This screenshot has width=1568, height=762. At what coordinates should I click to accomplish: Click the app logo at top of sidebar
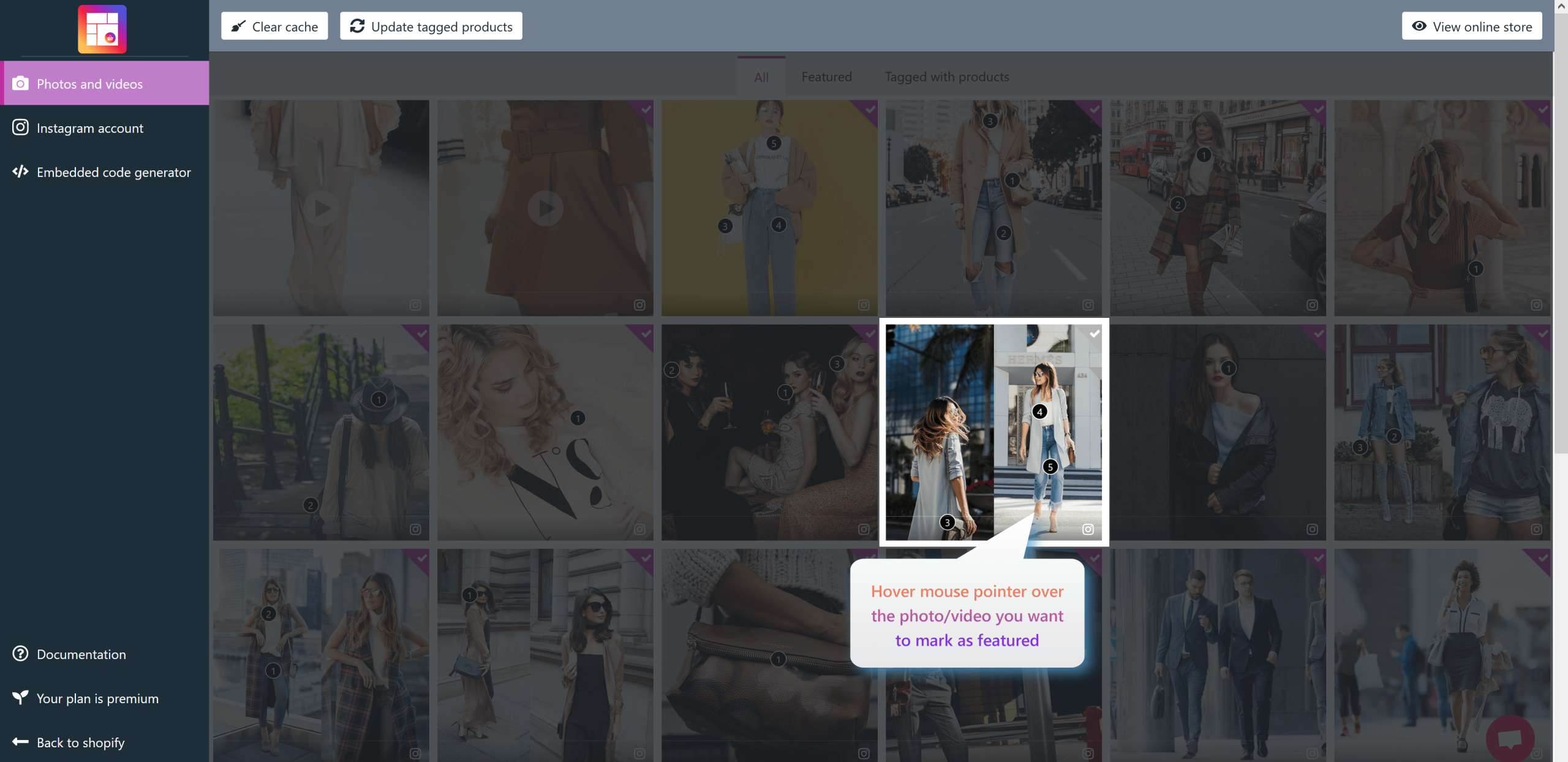tap(102, 29)
